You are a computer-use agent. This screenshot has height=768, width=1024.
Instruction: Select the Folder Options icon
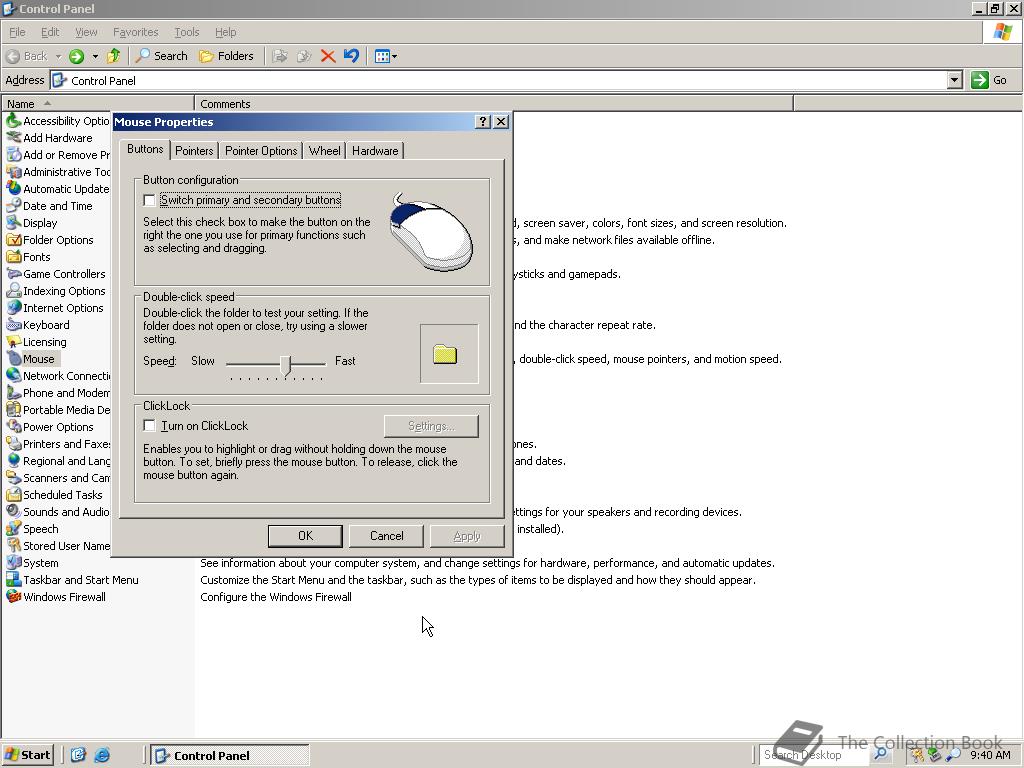(x=14, y=240)
